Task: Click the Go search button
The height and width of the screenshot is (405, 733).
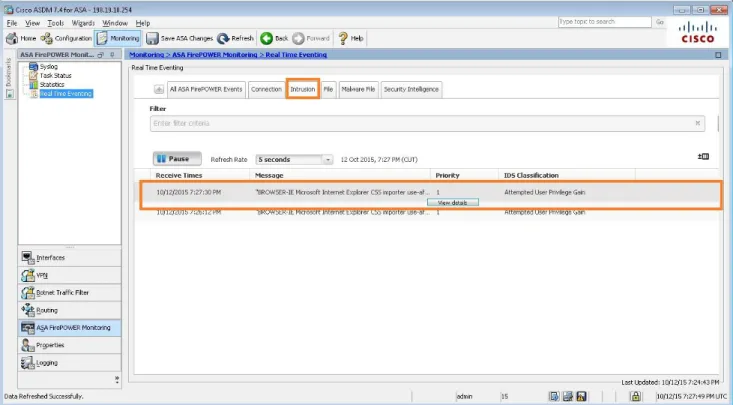Action: [659, 22]
